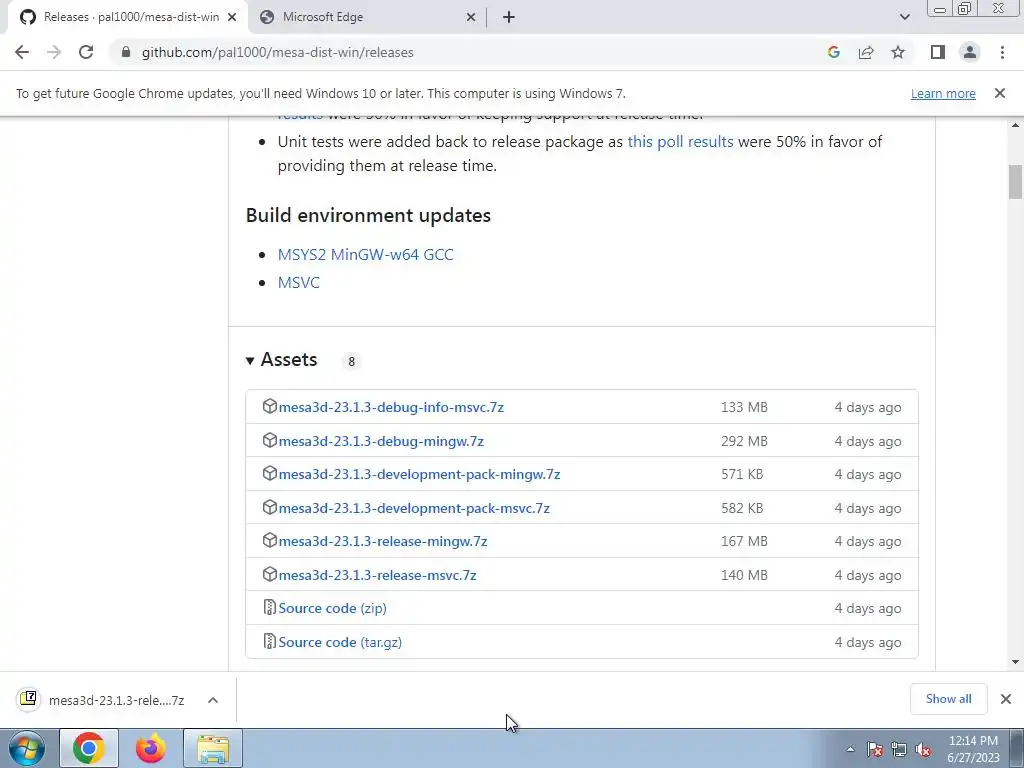Screen dimensions: 1024x768
Task: Open the tab search dropdown arrow
Action: [904, 17]
